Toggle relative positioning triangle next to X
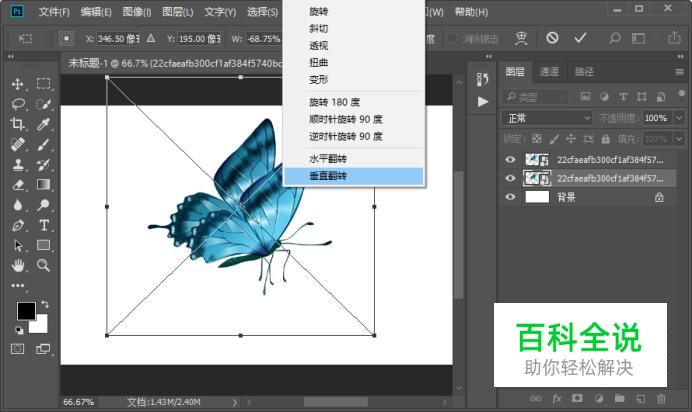692x412 pixels. pos(151,38)
